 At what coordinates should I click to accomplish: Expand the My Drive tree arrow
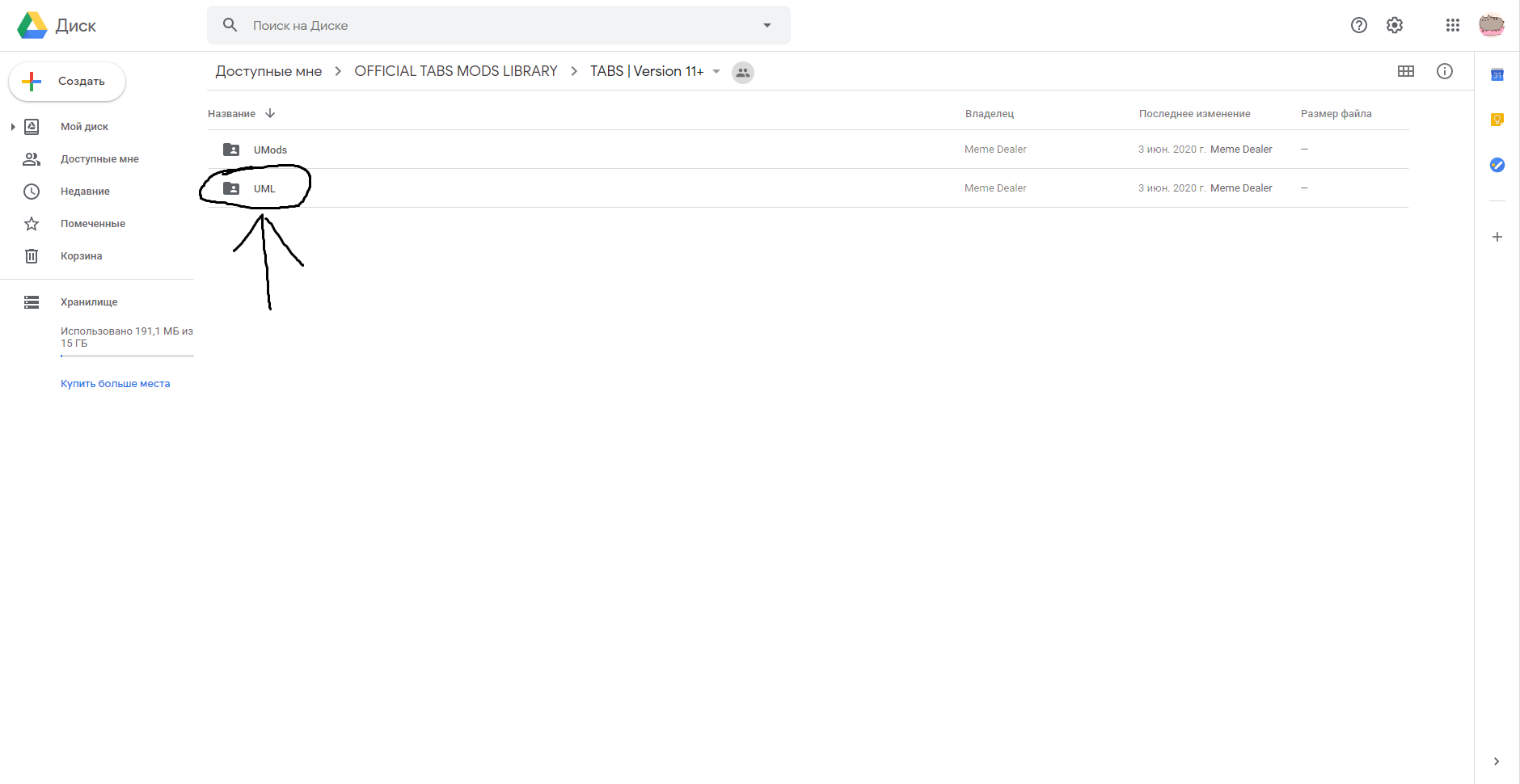[13, 127]
